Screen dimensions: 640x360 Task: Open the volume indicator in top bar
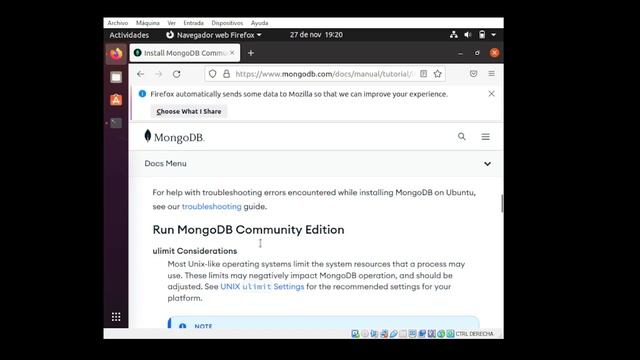click(468, 35)
